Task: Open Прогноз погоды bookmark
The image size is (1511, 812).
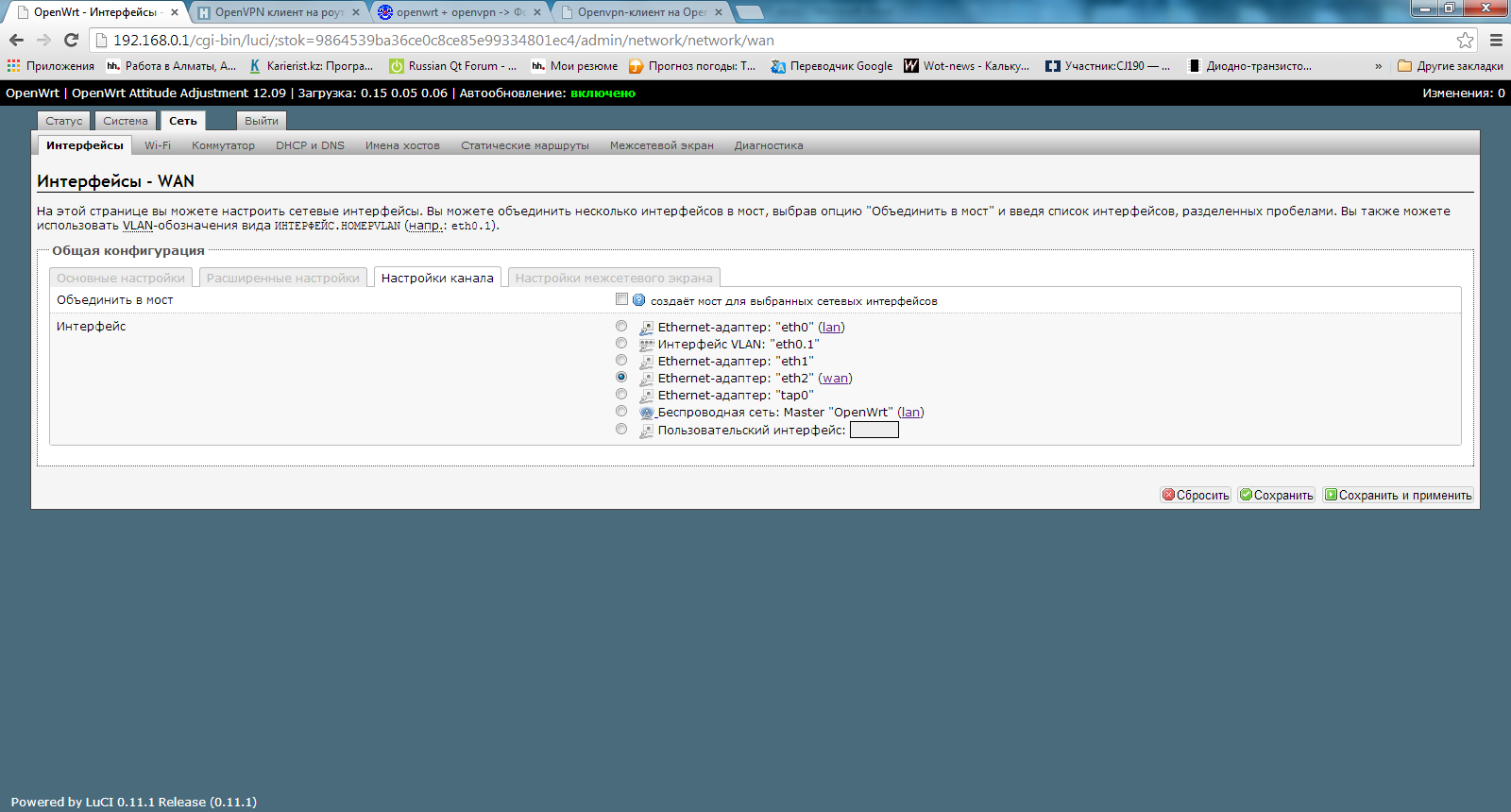Action: tap(692, 66)
